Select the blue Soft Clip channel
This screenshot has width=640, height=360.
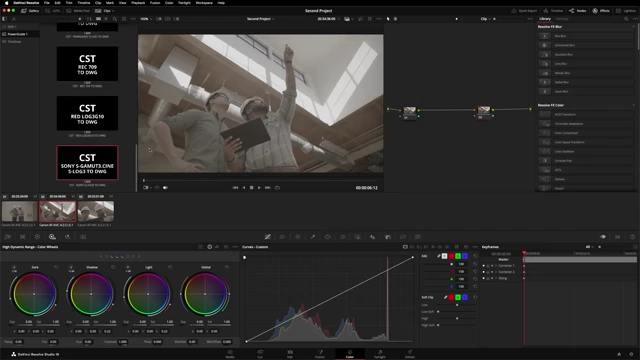(465, 297)
